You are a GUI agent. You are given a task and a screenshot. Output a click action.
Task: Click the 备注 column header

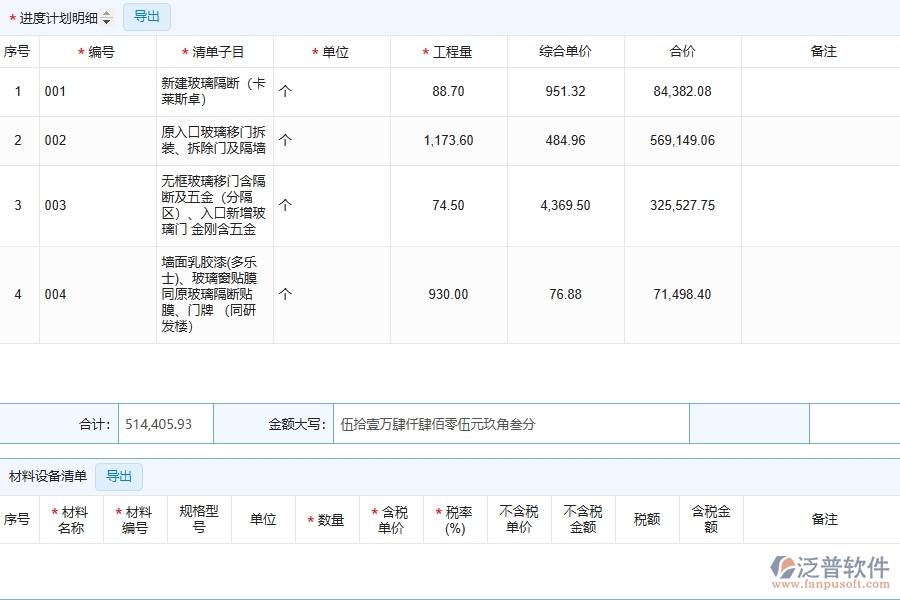824,51
